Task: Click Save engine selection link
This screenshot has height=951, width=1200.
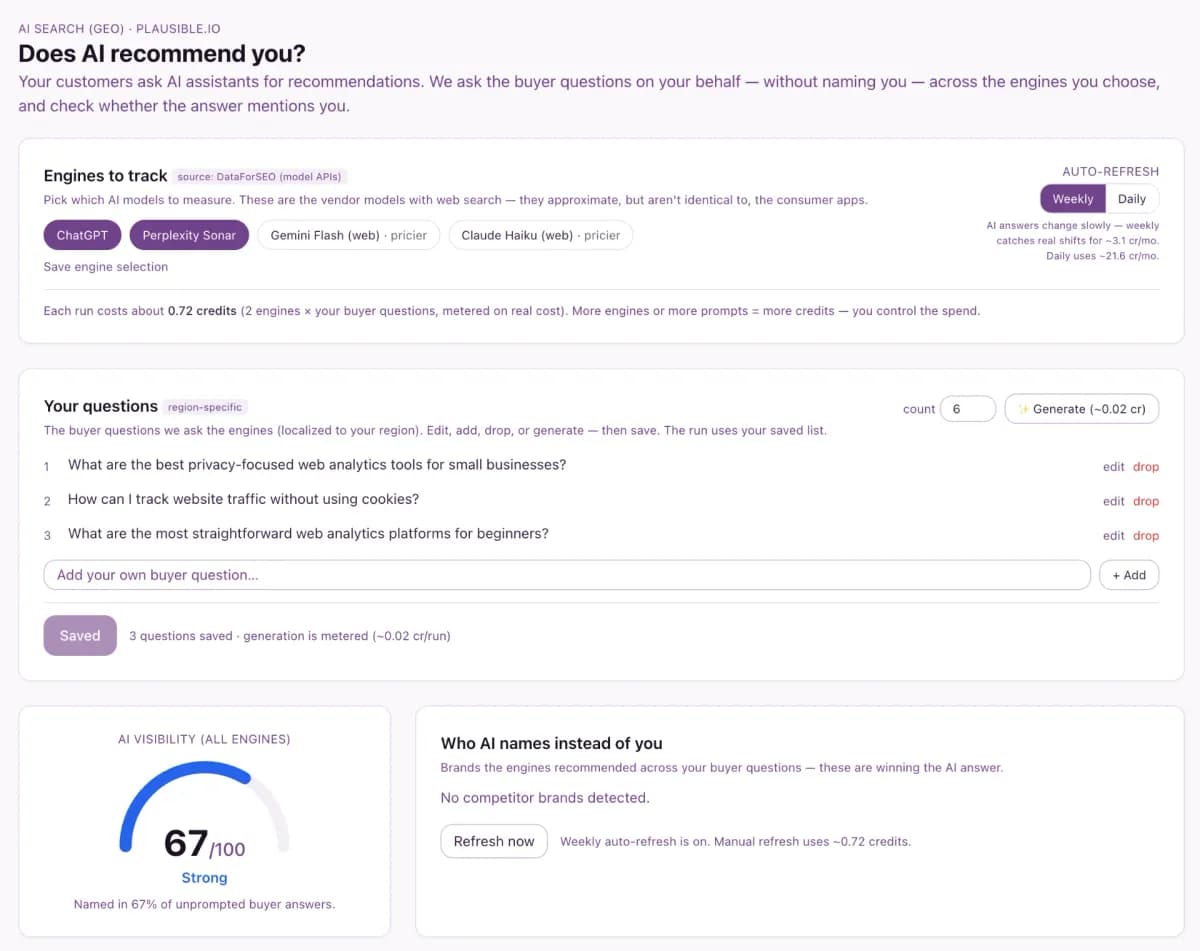Action: click(106, 267)
